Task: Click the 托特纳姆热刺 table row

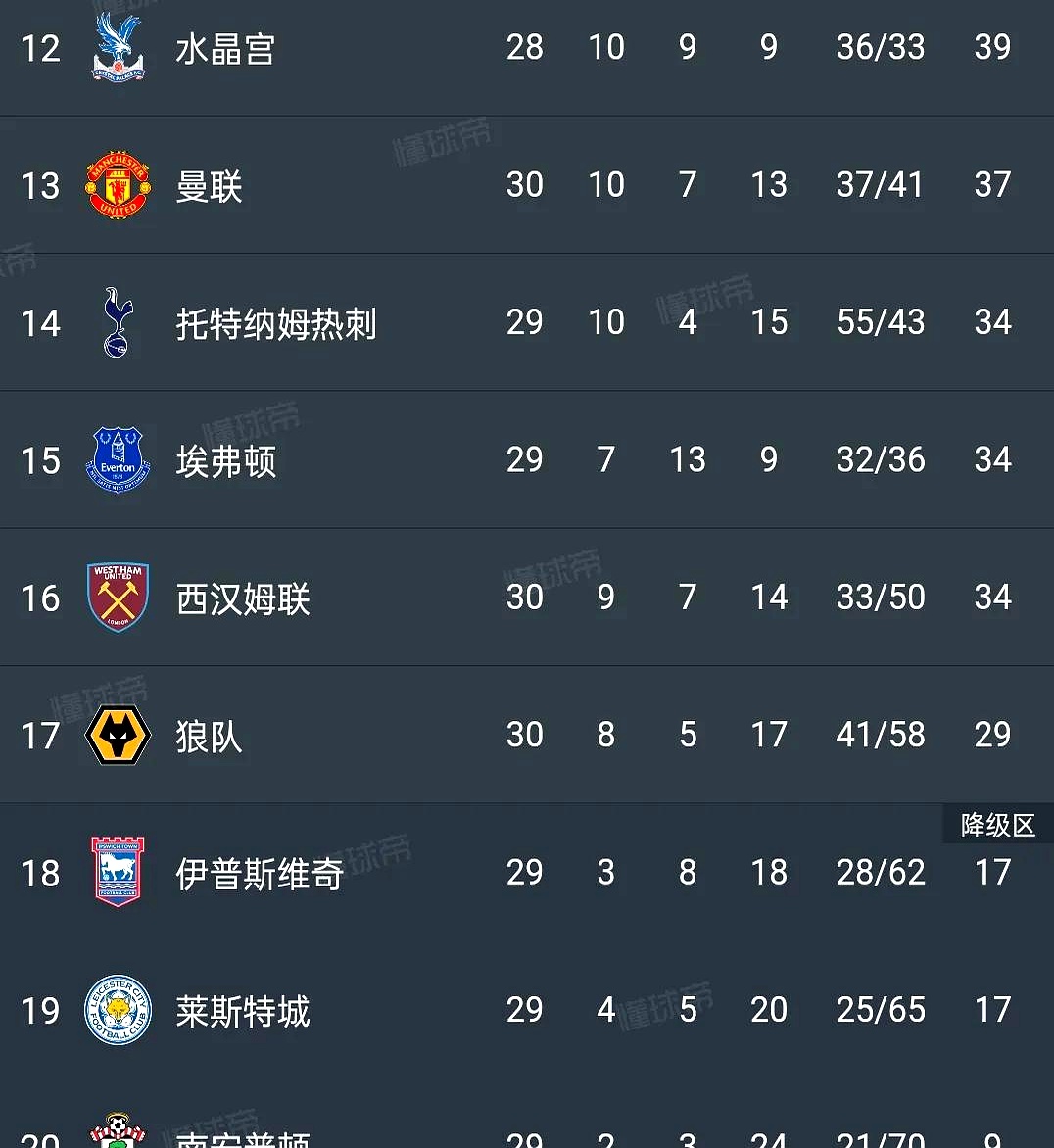Action: (527, 323)
